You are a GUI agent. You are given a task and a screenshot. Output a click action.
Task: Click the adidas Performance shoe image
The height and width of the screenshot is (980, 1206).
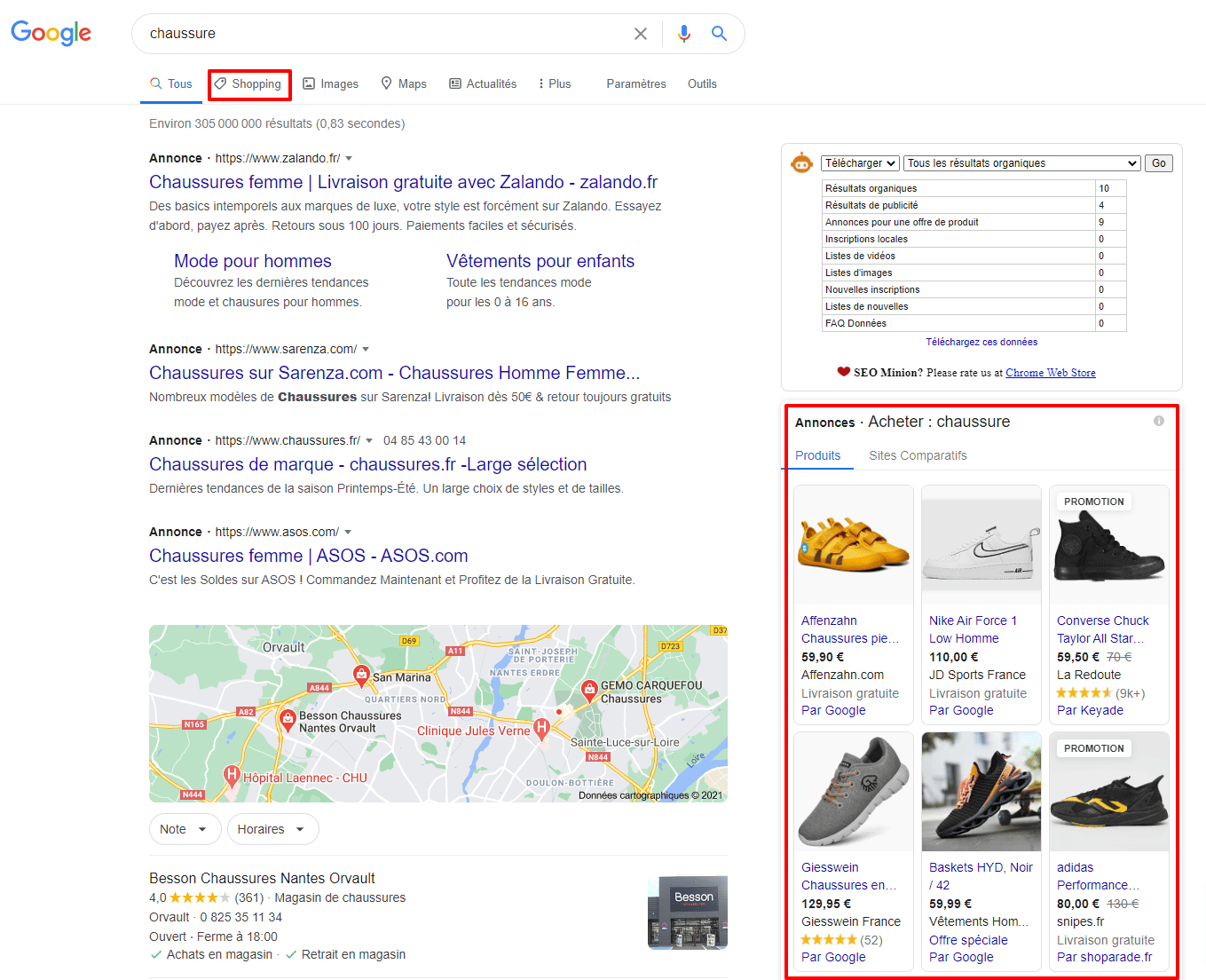(x=1109, y=792)
